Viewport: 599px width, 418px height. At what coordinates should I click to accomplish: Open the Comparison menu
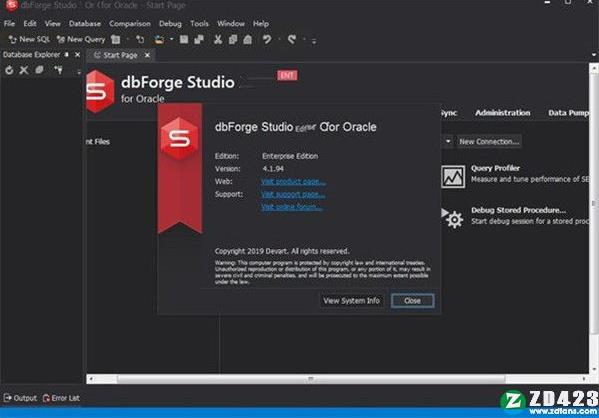click(130, 24)
